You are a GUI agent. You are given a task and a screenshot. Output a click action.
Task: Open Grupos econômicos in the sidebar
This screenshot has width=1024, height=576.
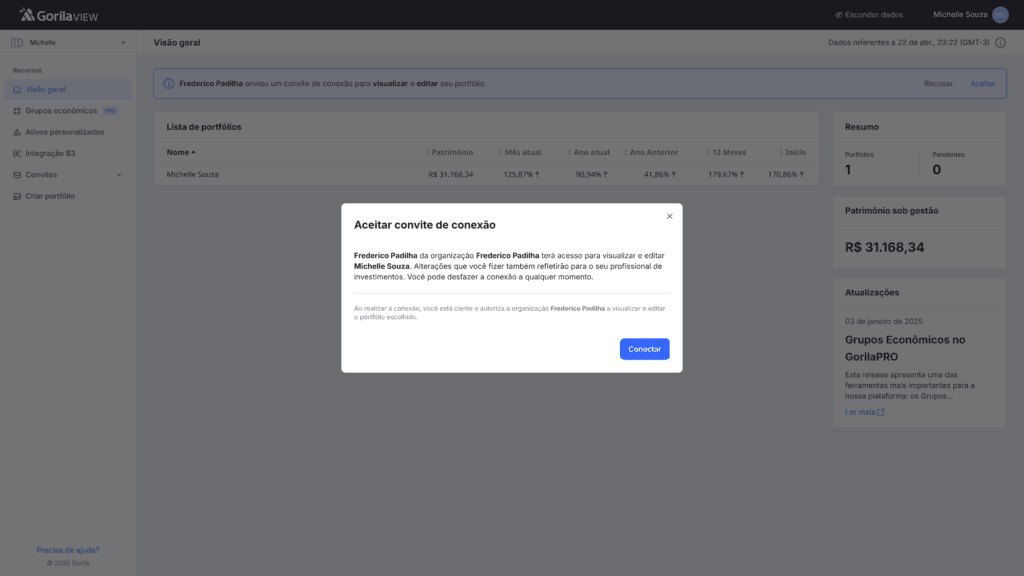[x=61, y=111]
